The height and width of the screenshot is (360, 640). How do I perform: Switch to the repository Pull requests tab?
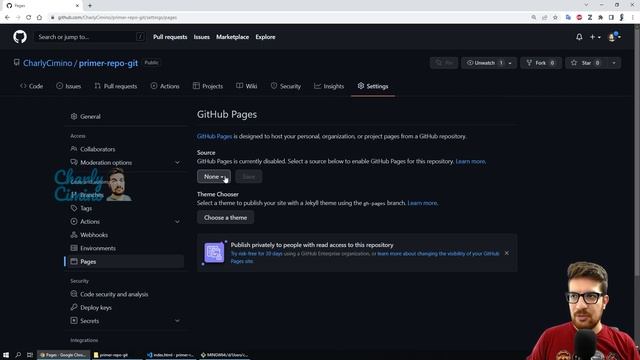[x=116, y=86]
